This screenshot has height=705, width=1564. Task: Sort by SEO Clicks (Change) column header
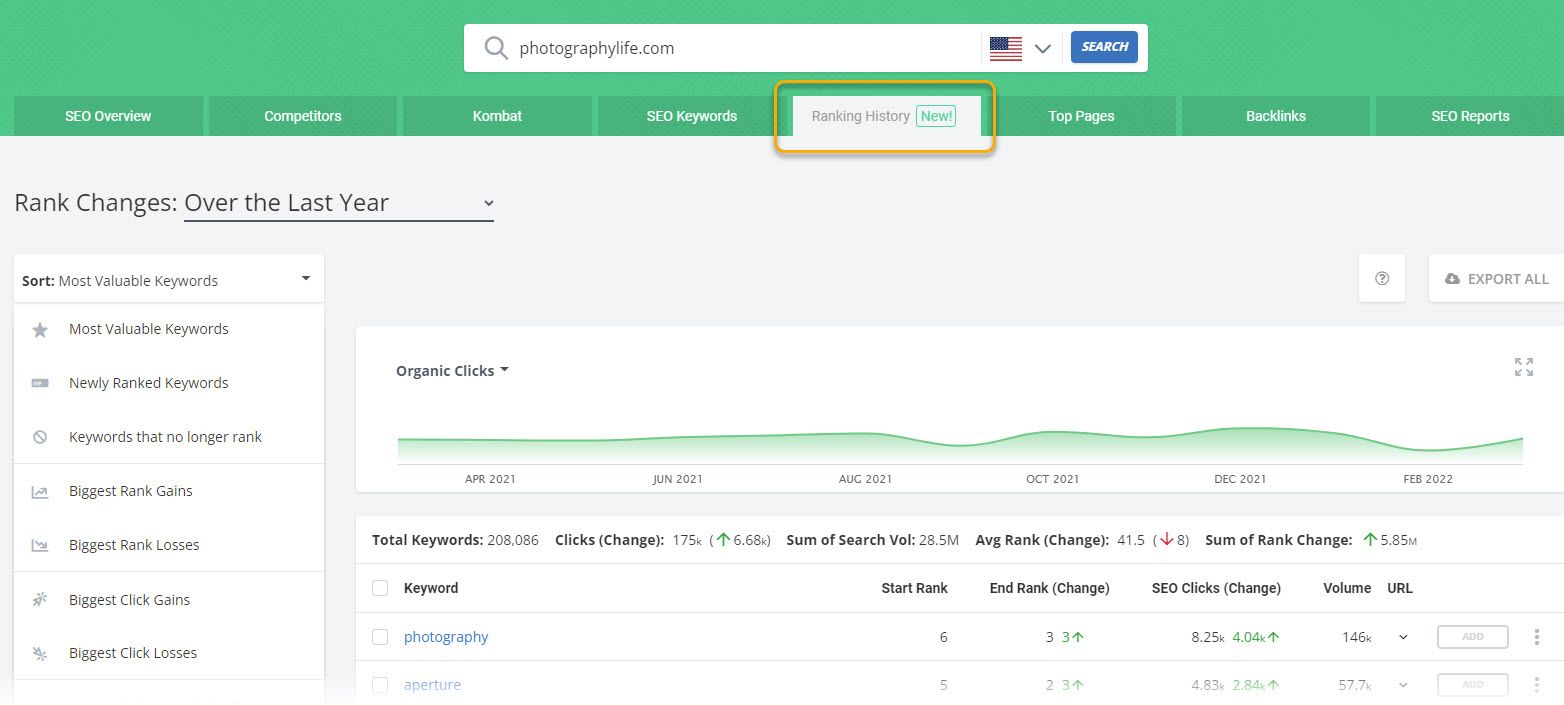click(1216, 588)
